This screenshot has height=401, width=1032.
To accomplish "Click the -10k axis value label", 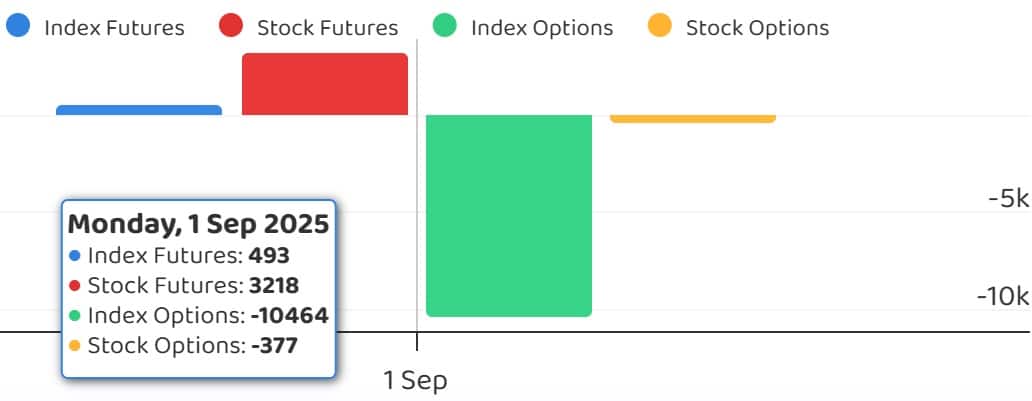I will [1003, 296].
